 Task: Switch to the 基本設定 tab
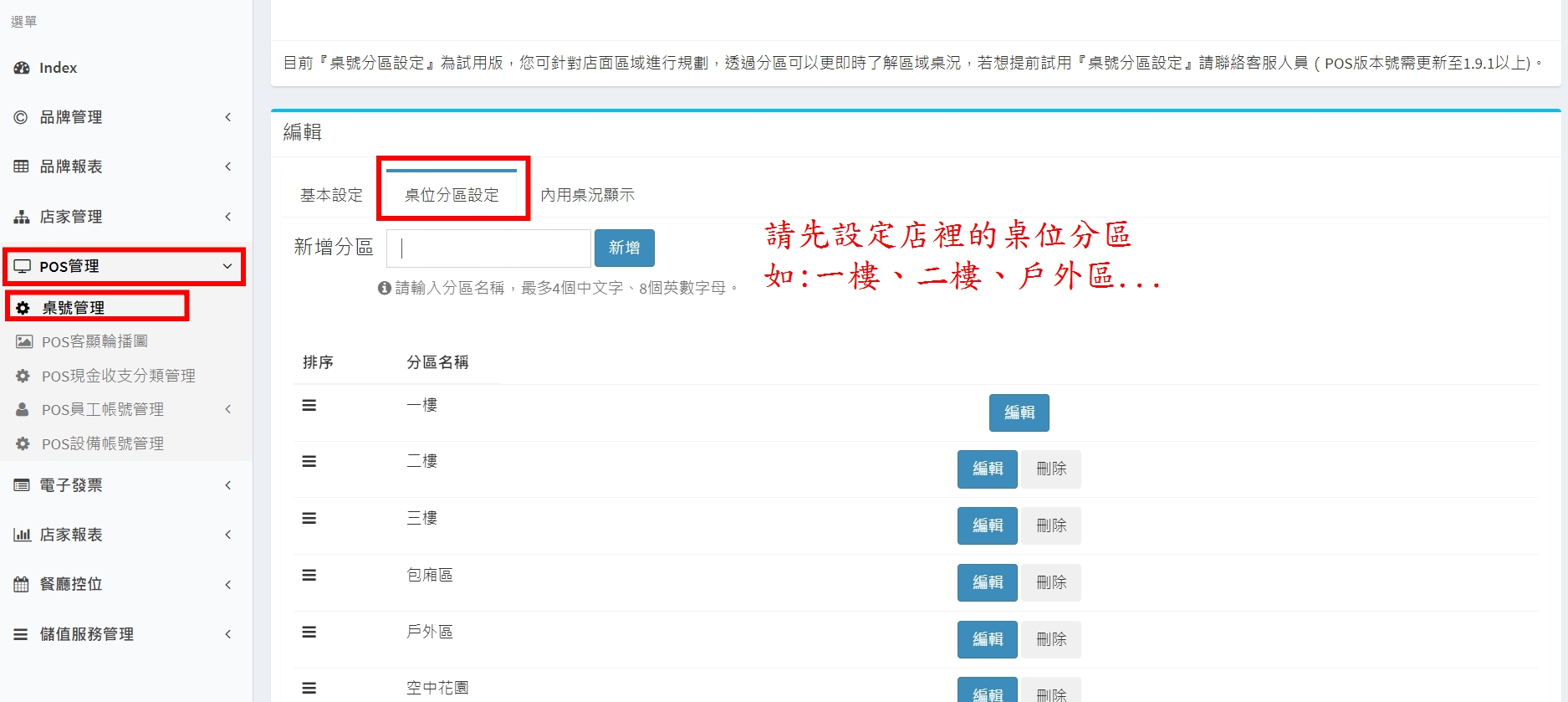(331, 195)
